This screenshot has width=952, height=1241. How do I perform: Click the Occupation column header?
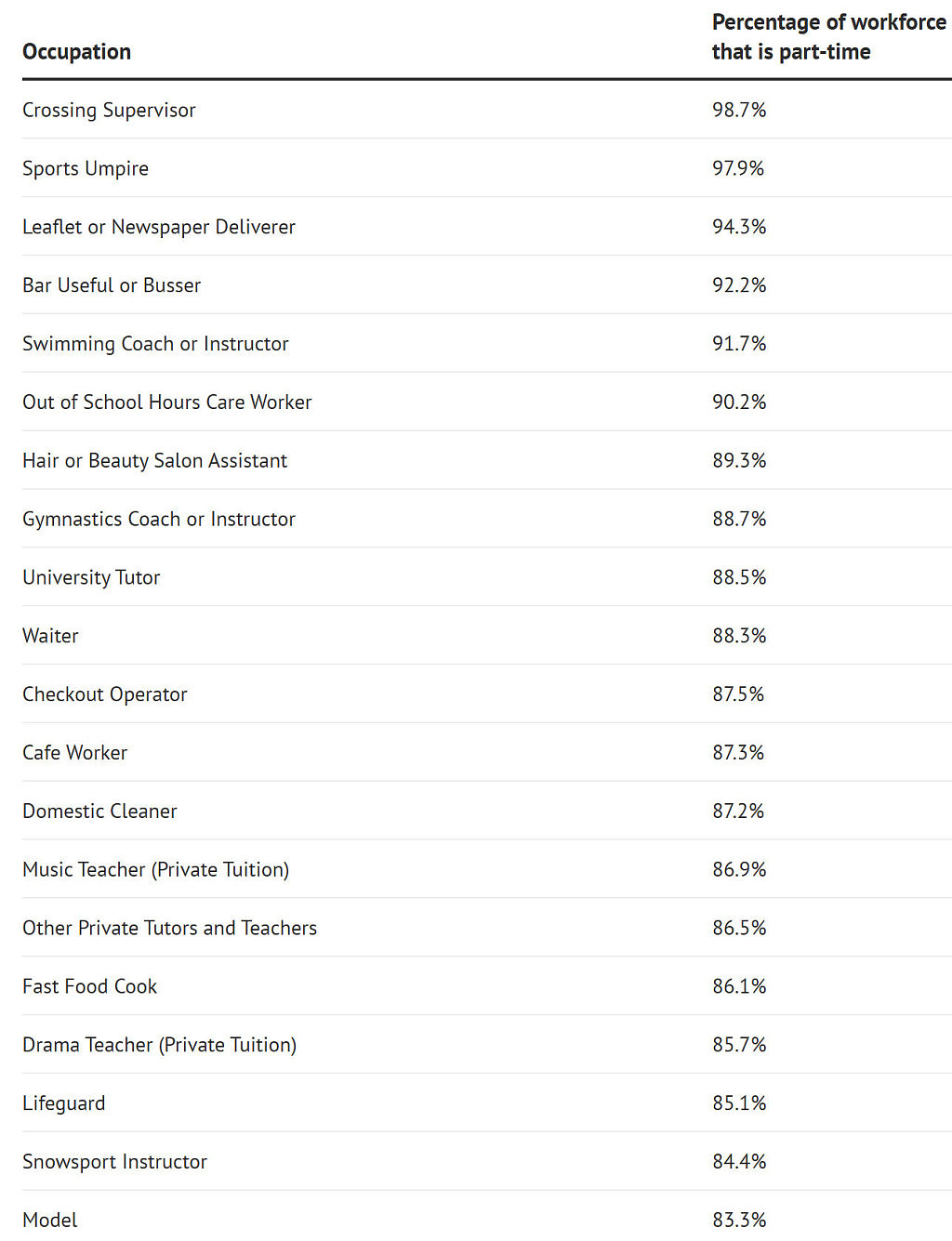click(x=76, y=52)
